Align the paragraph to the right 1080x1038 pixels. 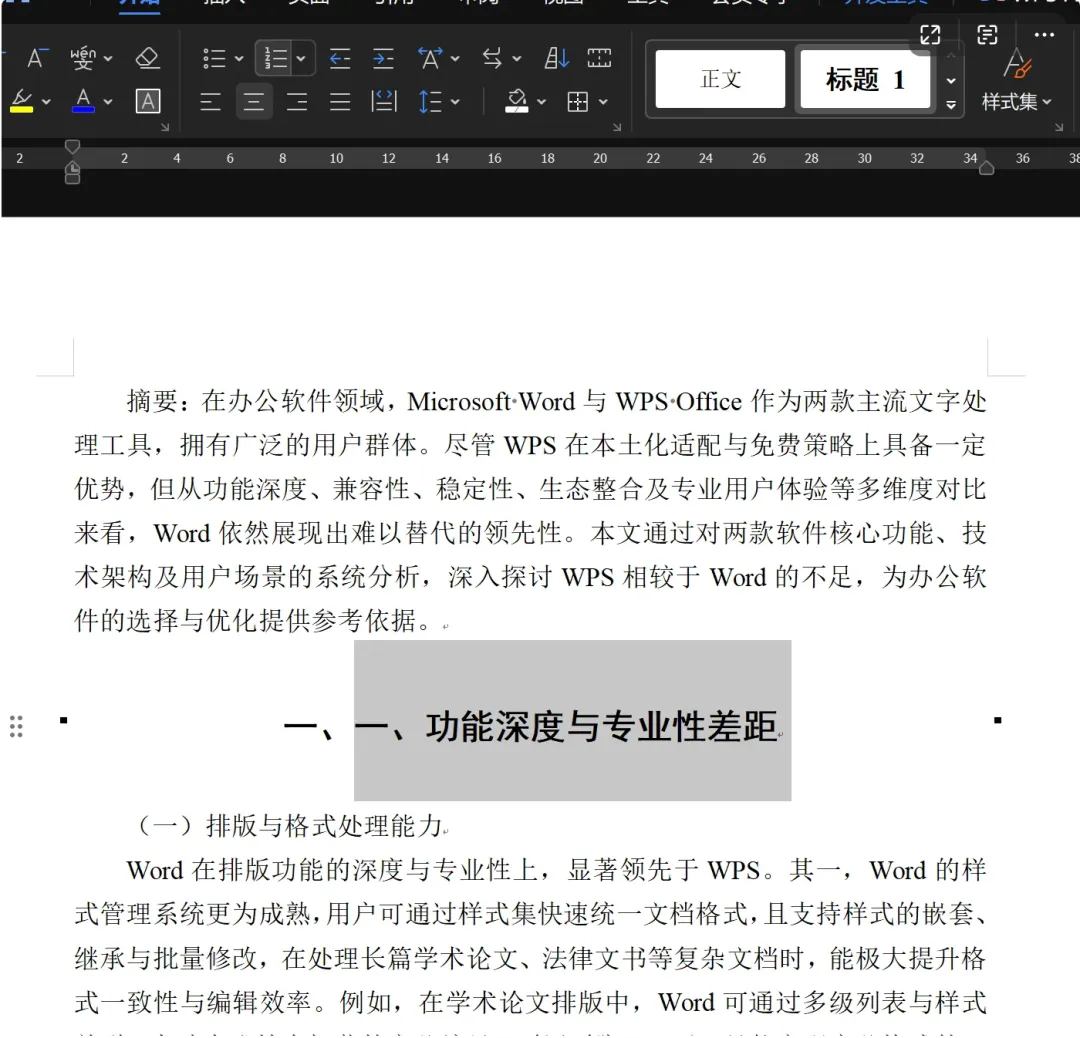(297, 102)
